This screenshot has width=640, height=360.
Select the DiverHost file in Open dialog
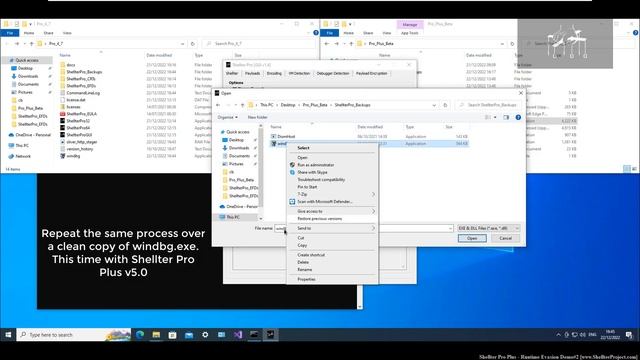pos(286,136)
